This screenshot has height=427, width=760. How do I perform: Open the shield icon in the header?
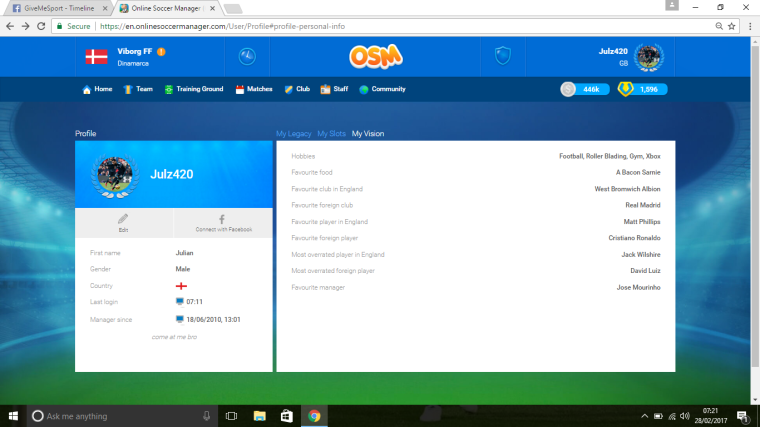tap(503, 56)
